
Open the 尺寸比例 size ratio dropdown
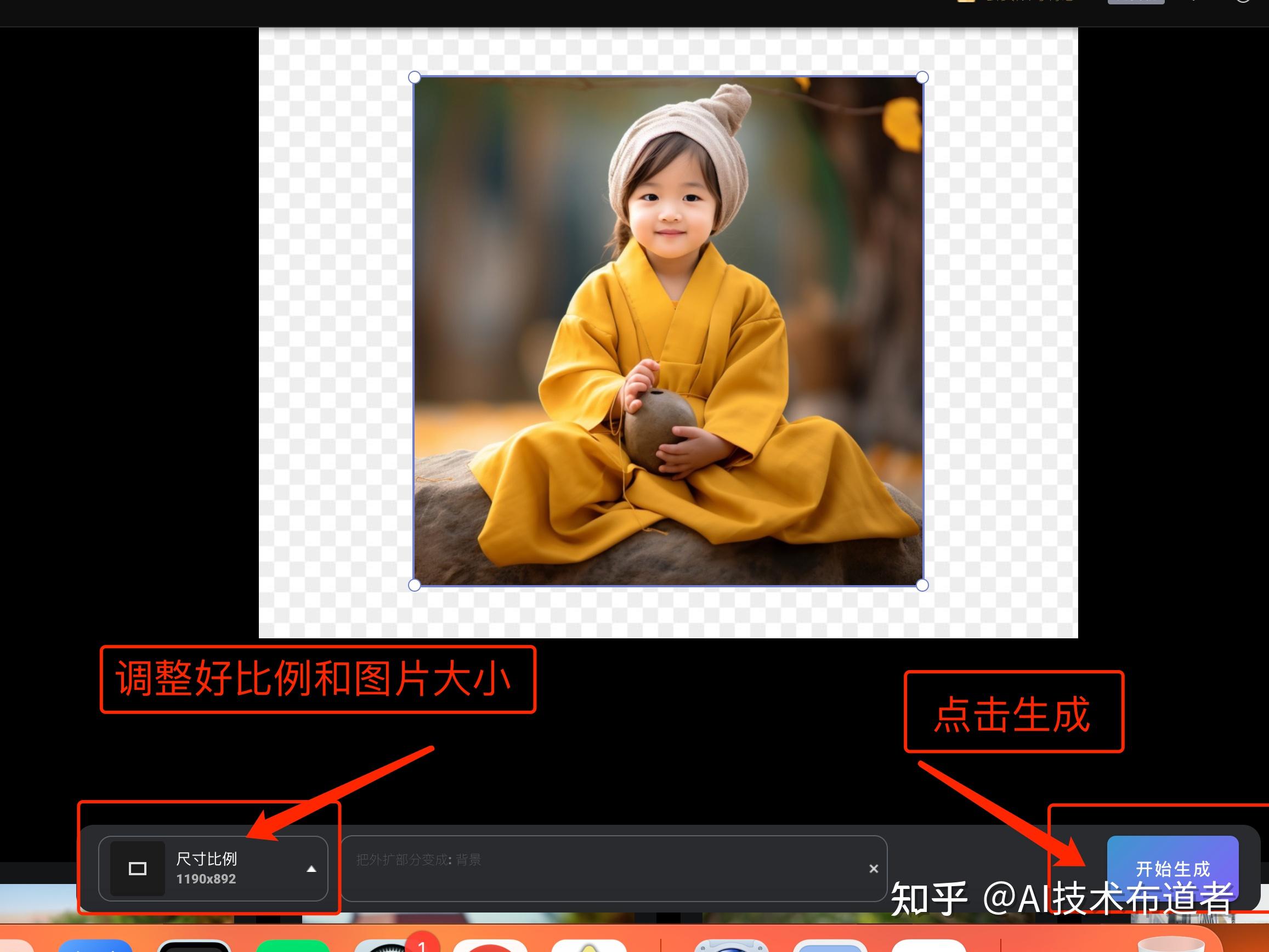[x=208, y=868]
